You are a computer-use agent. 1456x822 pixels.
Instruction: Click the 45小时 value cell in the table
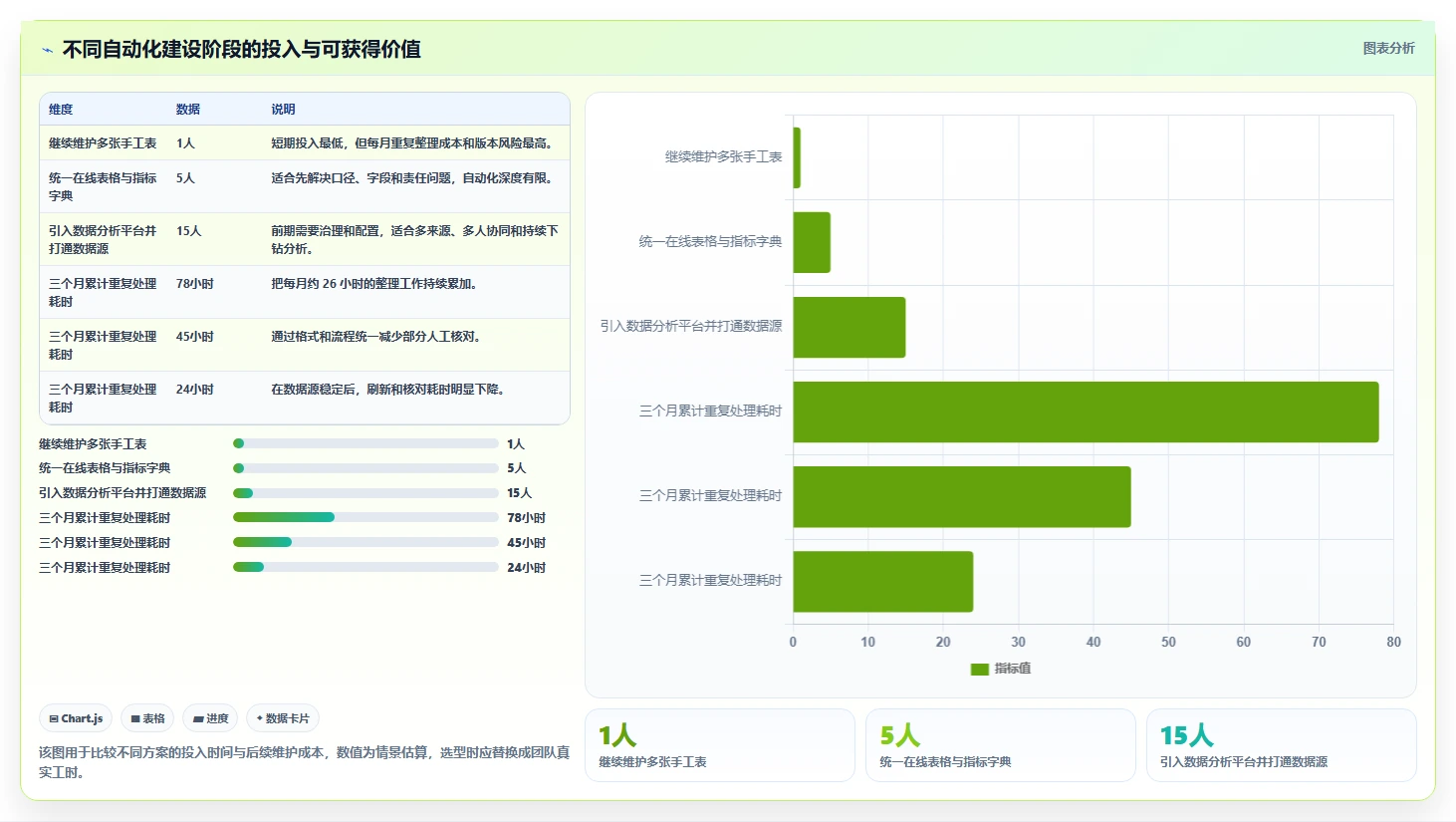[195, 337]
